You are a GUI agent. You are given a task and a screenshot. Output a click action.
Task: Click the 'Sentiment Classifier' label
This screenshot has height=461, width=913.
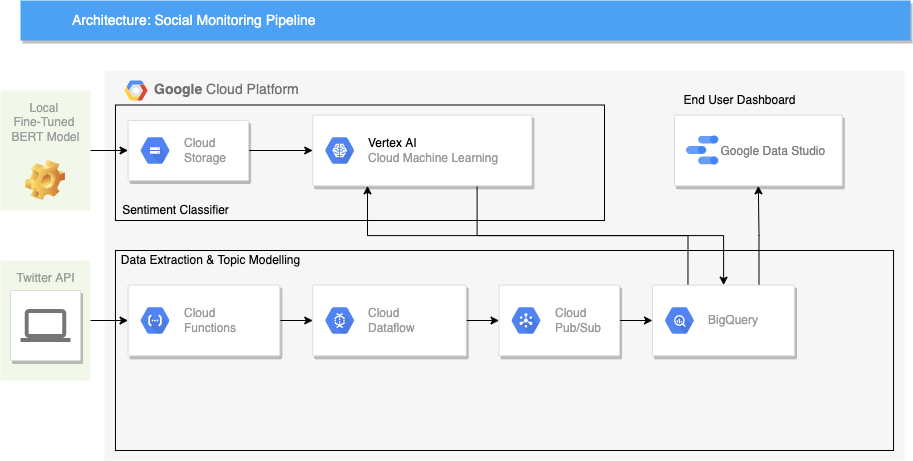176,210
